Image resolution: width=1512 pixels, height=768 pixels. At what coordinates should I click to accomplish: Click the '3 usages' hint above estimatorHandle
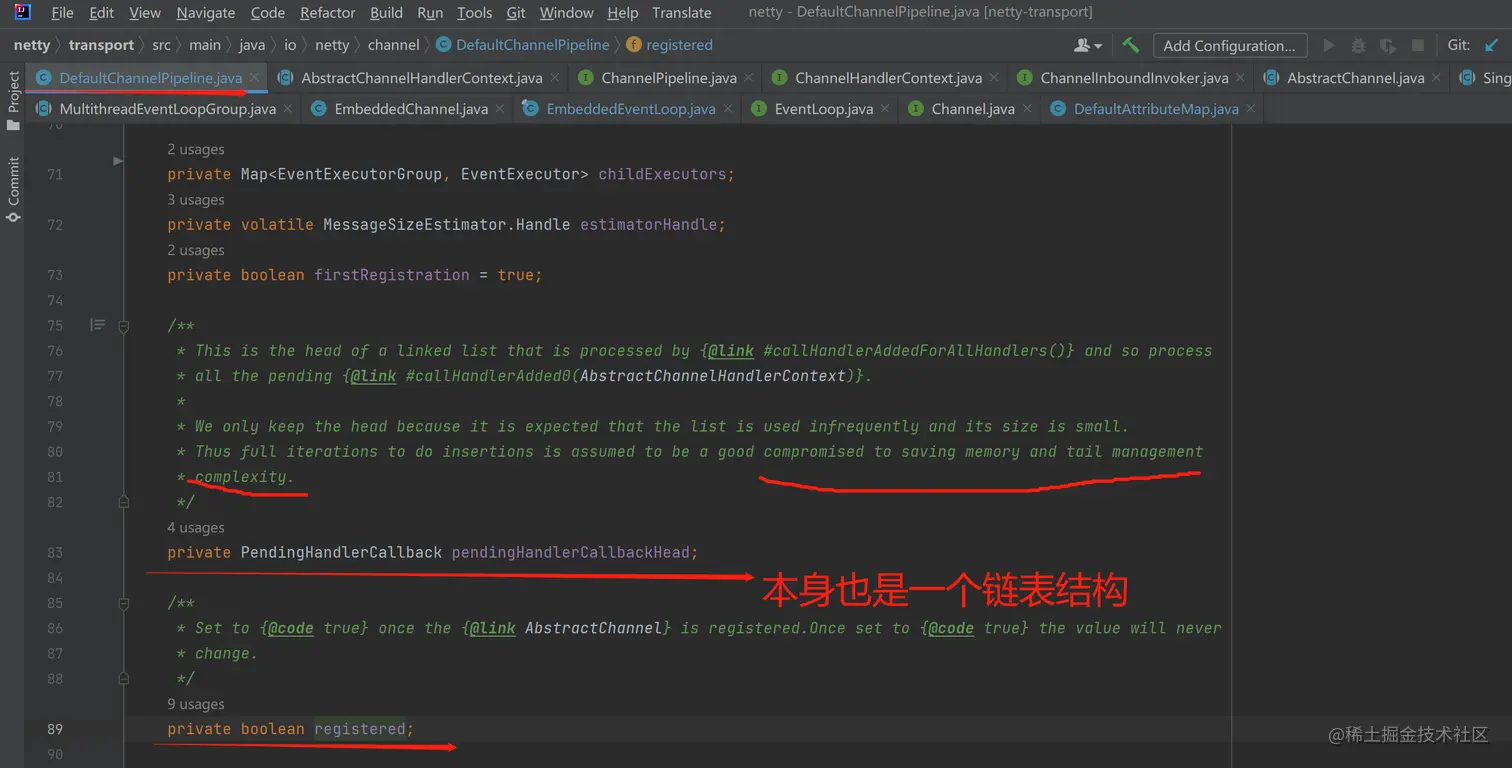tap(196, 200)
